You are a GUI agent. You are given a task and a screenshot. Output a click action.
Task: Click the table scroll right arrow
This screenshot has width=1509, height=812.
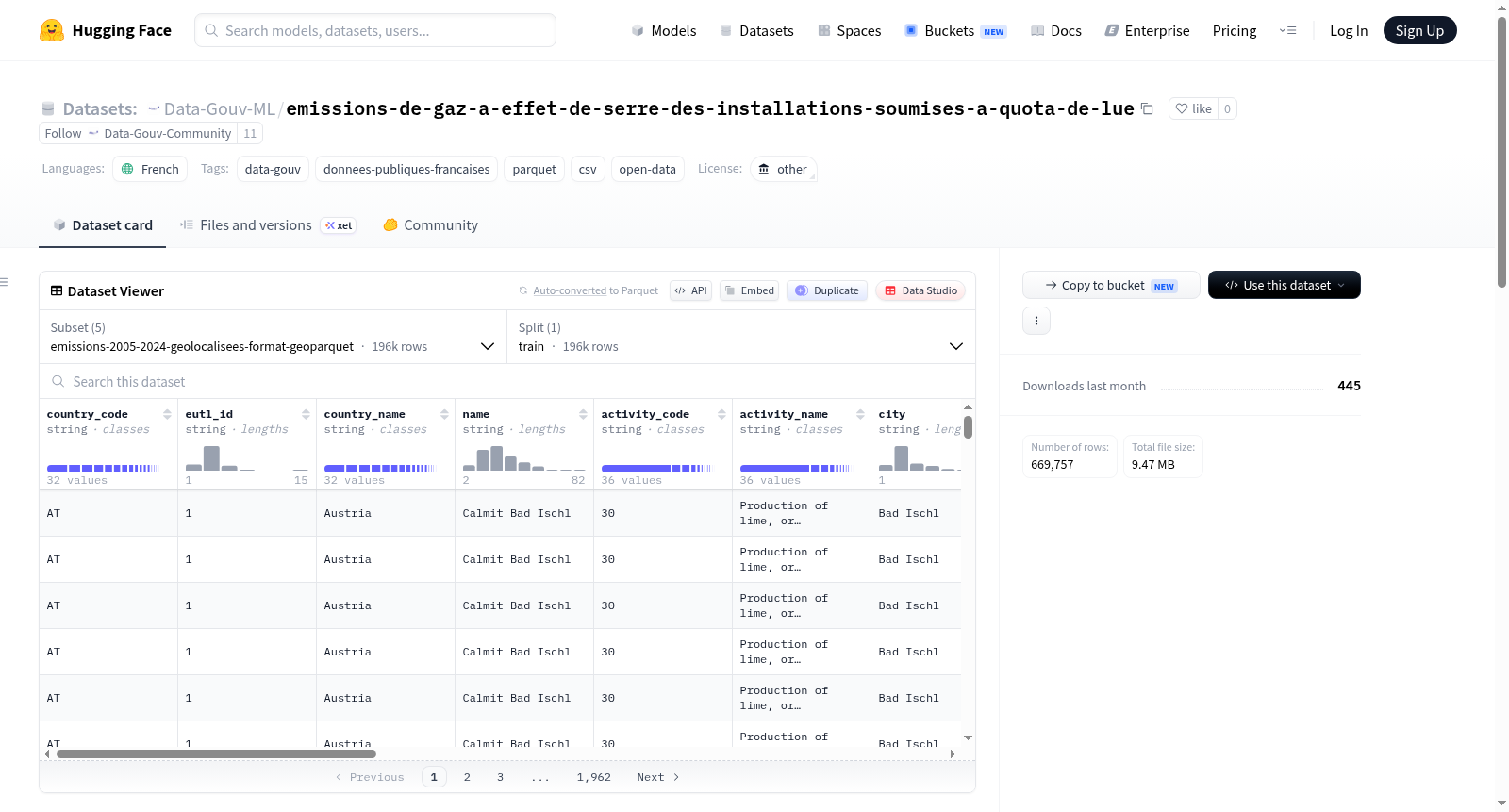pos(953,754)
